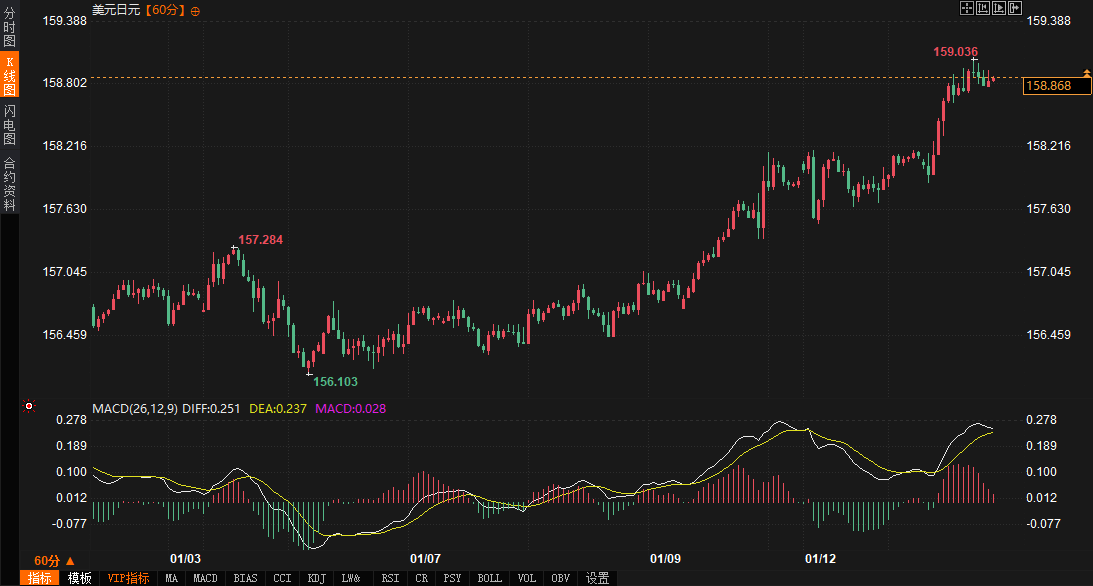Click the rightmost arrow-out chart icon
1093x586 pixels.
1014,8
